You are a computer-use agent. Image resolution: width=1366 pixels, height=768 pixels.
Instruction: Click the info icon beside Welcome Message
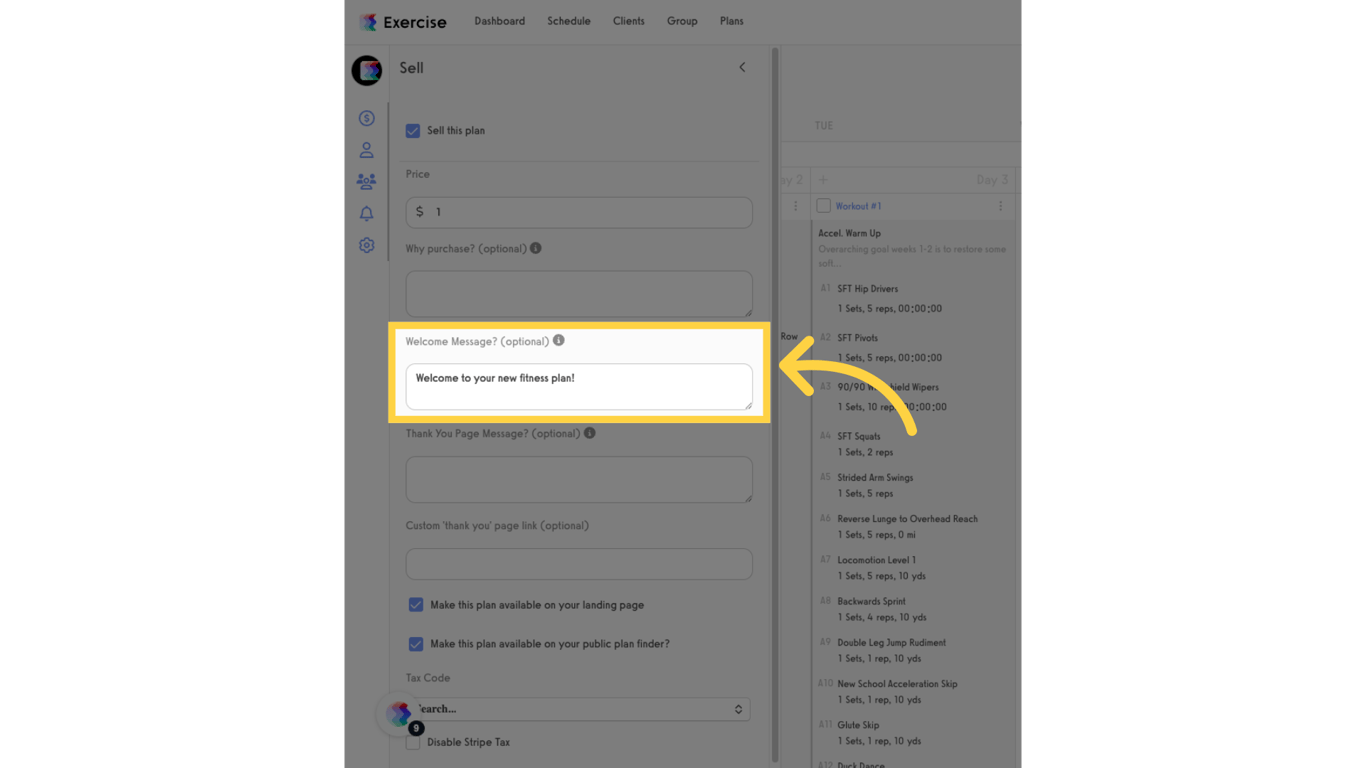(x=559, y=340)
